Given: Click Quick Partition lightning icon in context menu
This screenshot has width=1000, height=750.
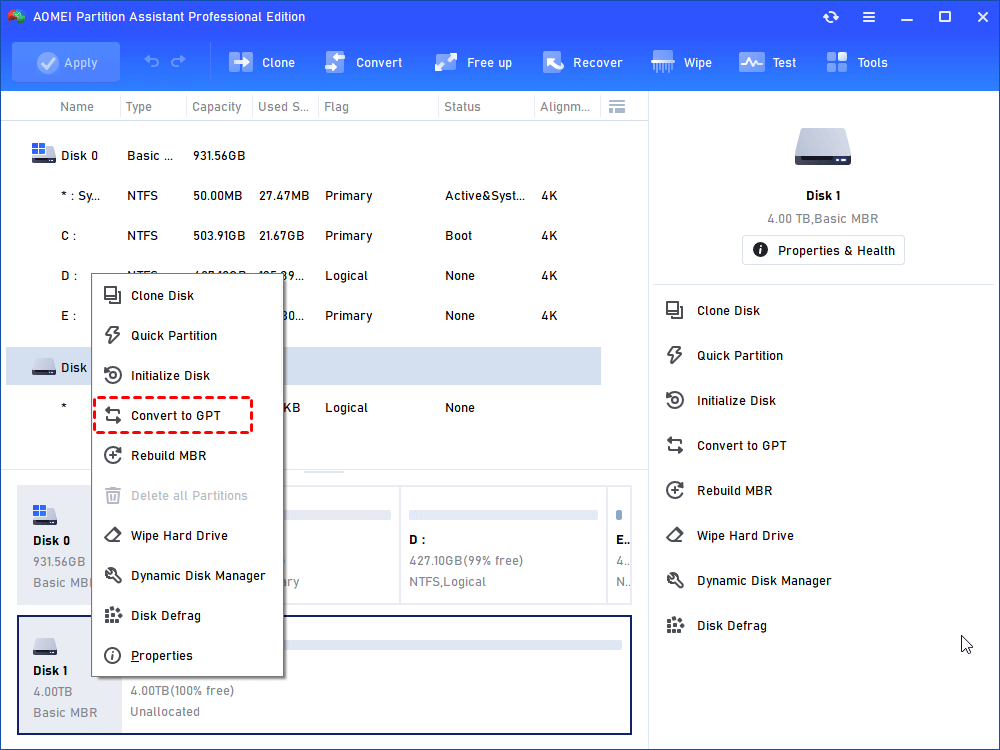Looking at the screenshot, I should coord(113,335).
